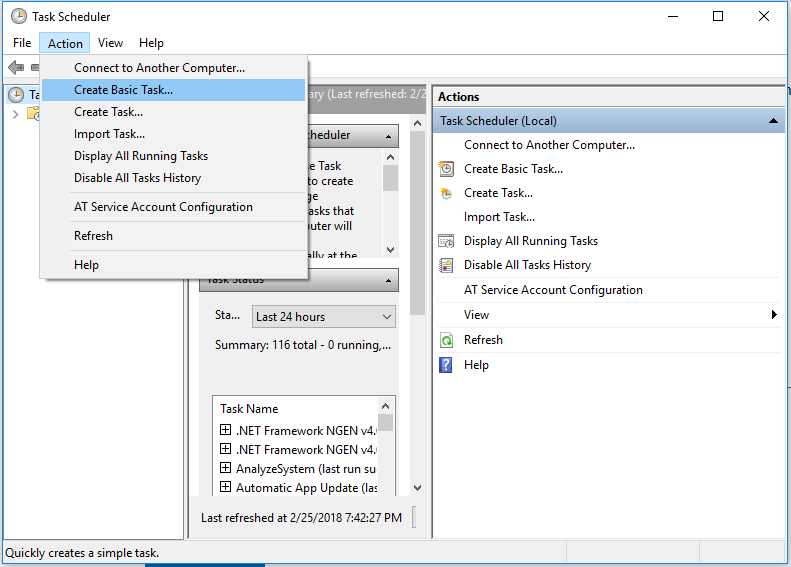Click the center pane scroll down arrow
Screen dimensions: 791x567
click(x=417, y=487)
